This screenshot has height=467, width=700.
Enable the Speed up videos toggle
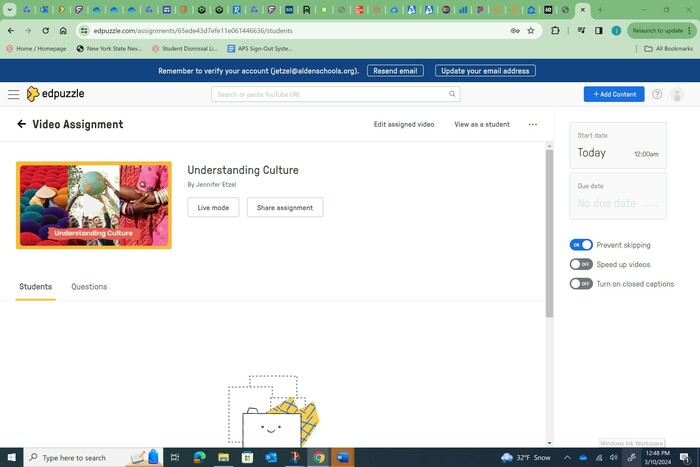click(581, 264)
